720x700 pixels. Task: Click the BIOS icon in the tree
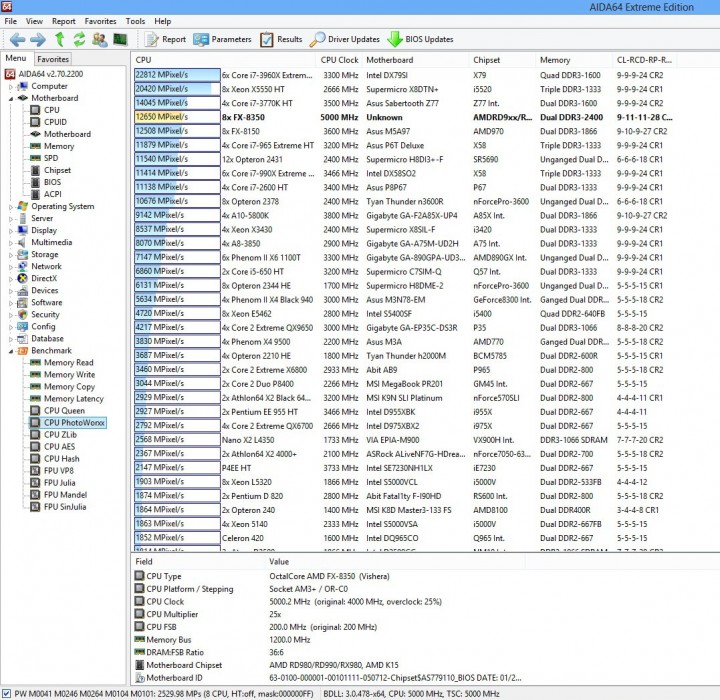pyautogui.click(x=35, y=182)
